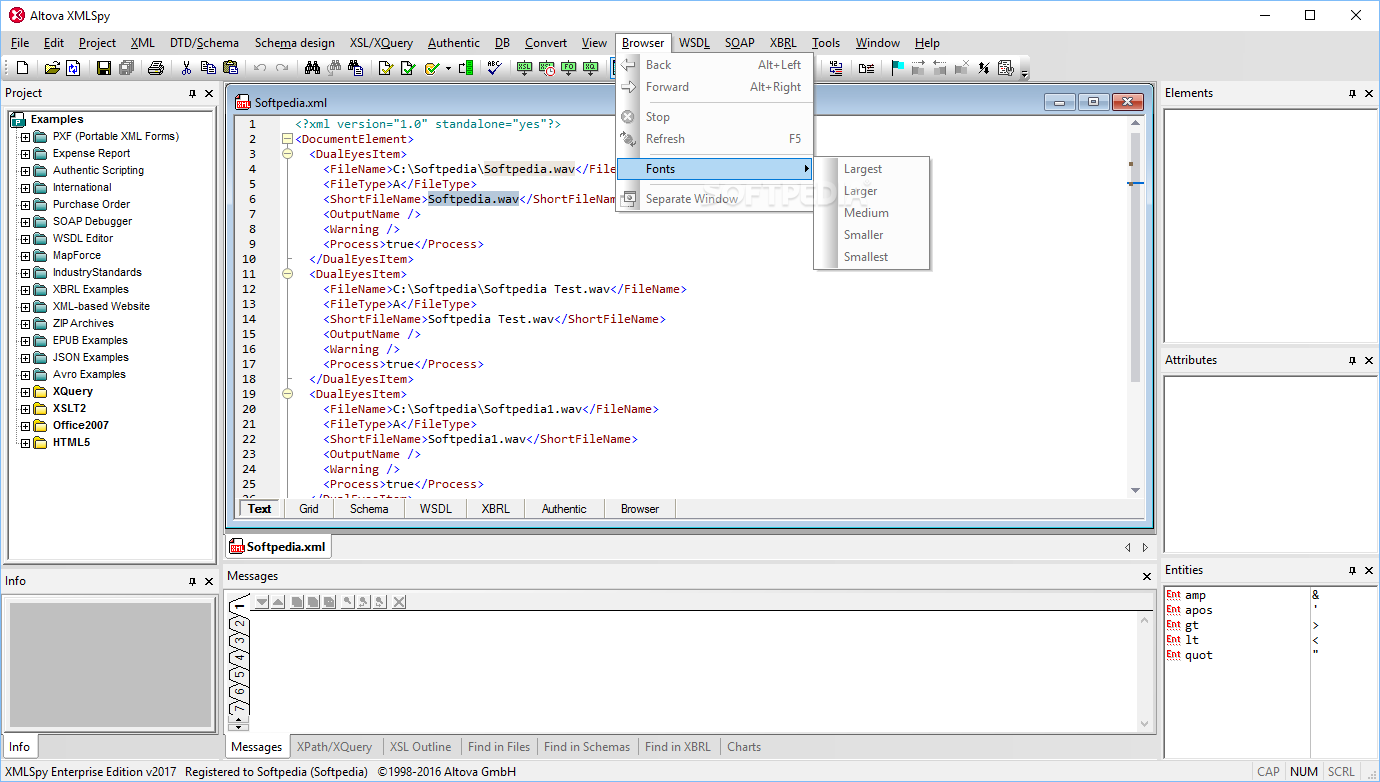
Task: Validate XML with green checkmark icon
Action: (409, 68)
